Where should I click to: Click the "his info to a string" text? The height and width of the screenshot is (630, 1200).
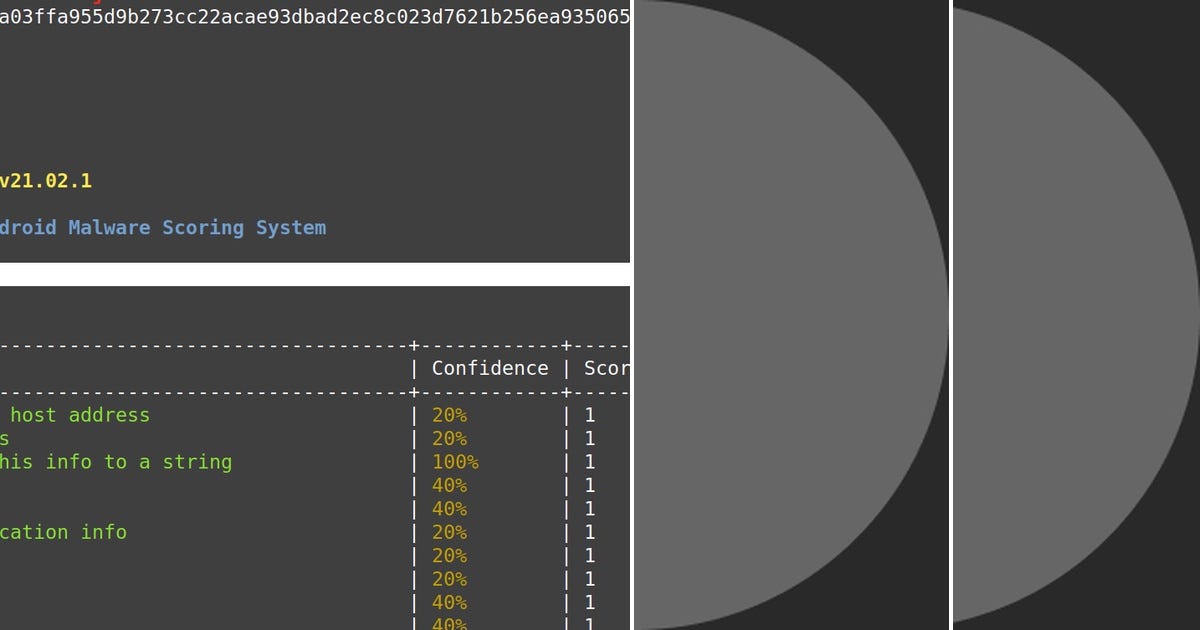click(x=116, y=462)
